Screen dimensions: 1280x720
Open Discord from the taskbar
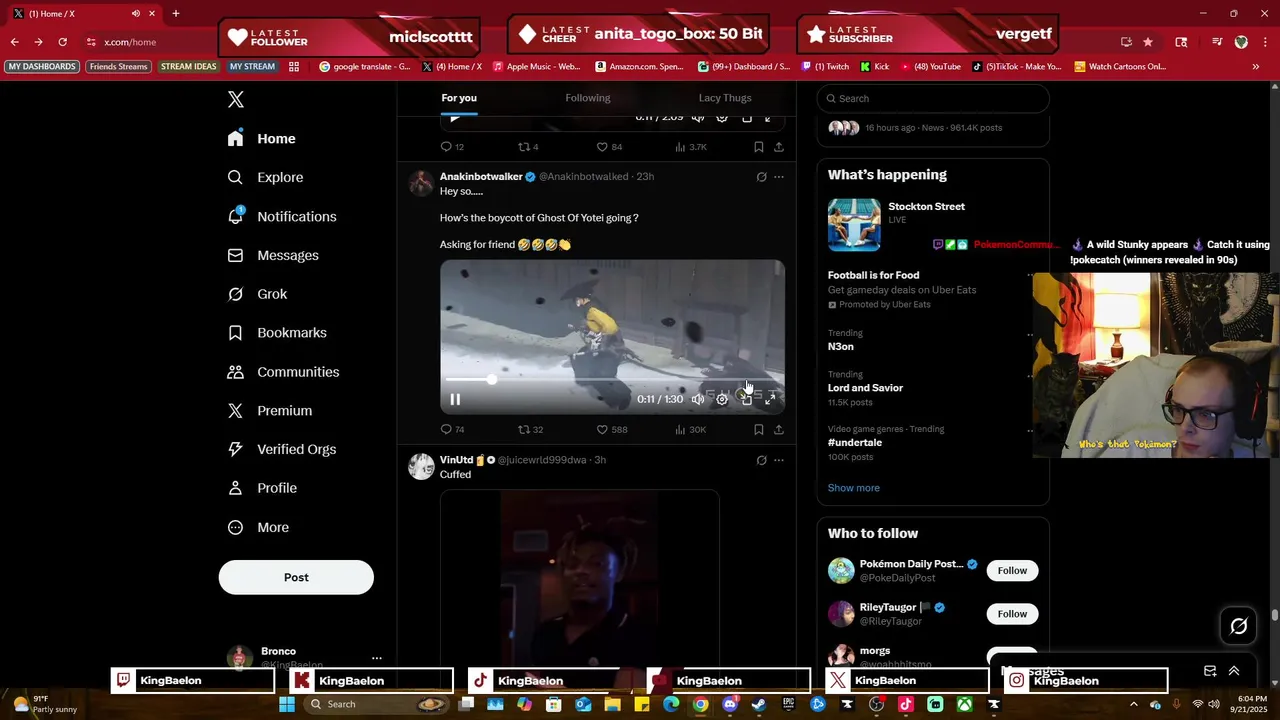730,704
